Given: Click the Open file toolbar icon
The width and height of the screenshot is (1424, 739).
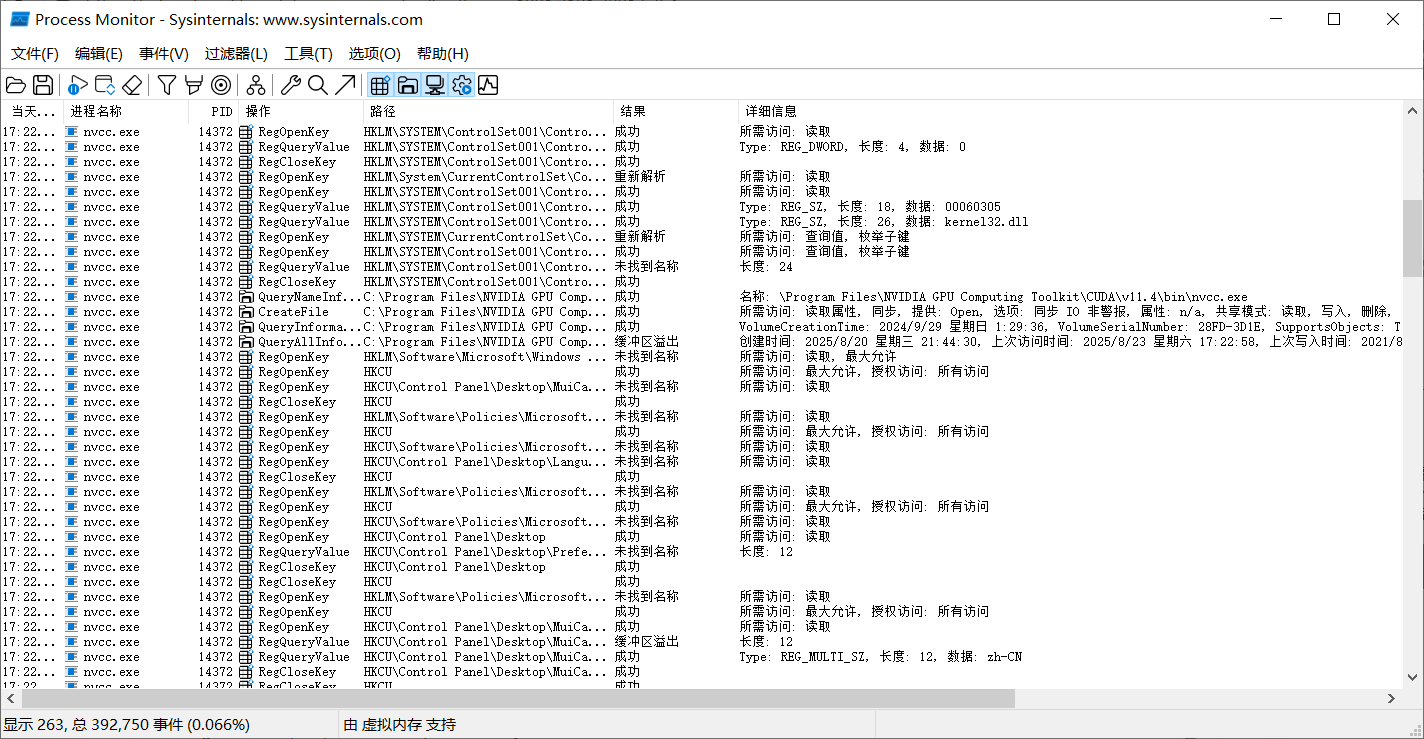Looking at the screenshot, I should click(x=16, y=85).
